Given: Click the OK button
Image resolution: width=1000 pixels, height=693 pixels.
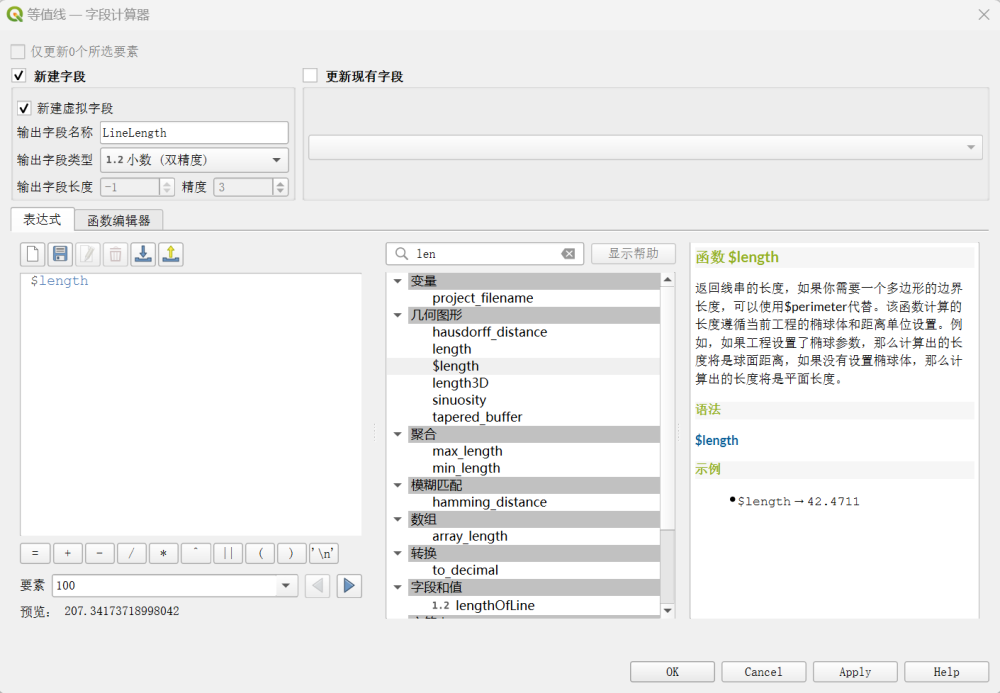Looking at the screenshot, I should coord(672,672).
